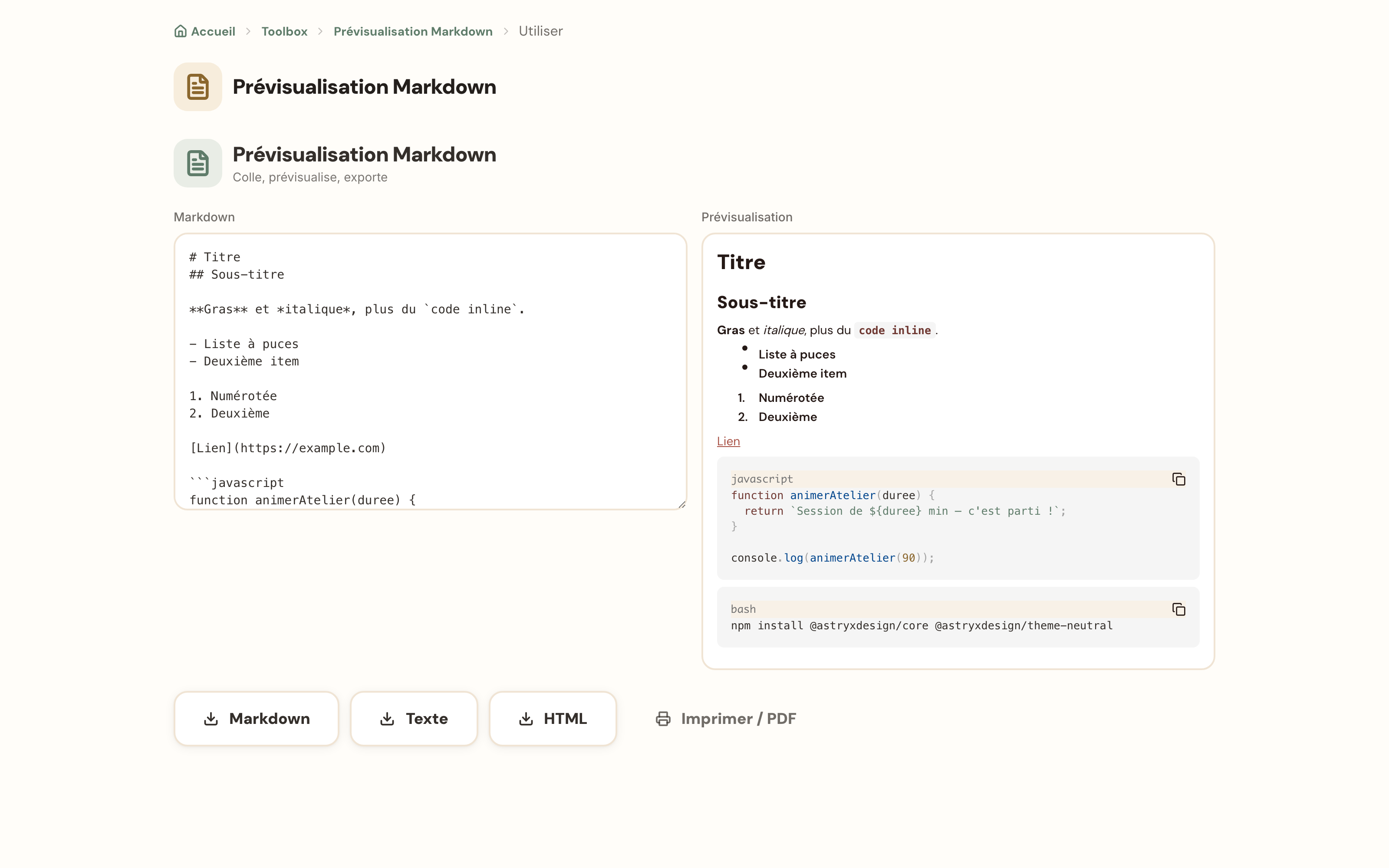The height and width of the screenshot is (868, 1389).
Task: Click 'Numérotée' numbered list item
Action: (x=791, y=398)
